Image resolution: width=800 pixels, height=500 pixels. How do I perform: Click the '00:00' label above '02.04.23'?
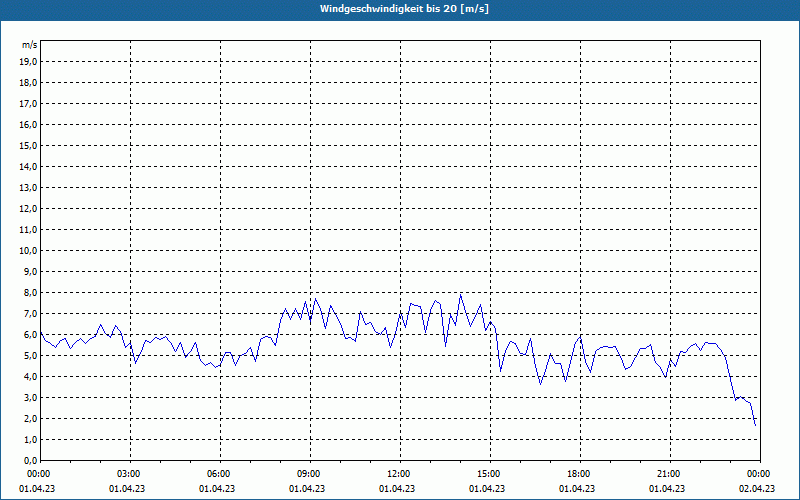pyautogui.click(x=760, y=474)
